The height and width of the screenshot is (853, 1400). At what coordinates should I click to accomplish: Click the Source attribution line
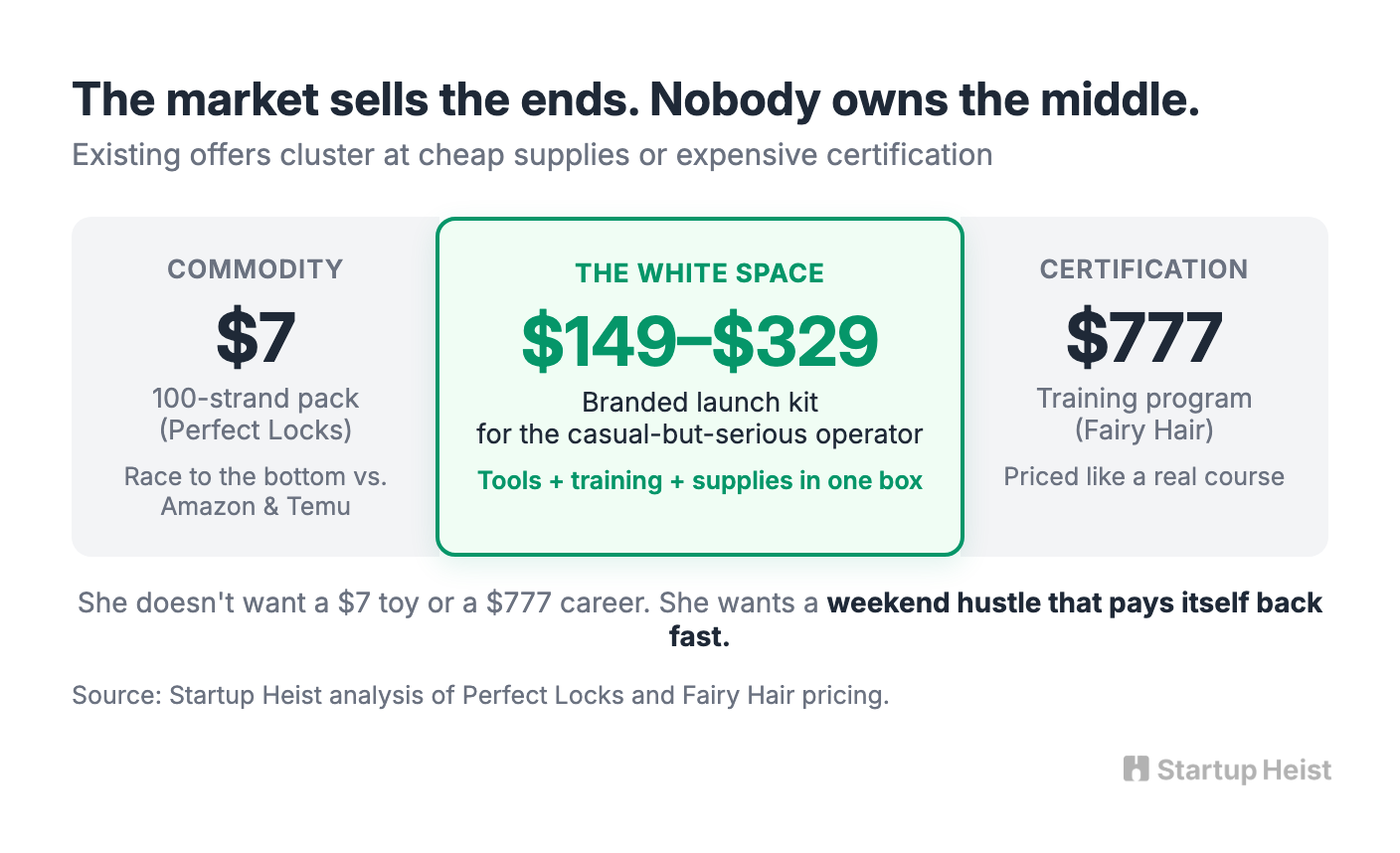point(480,695)
